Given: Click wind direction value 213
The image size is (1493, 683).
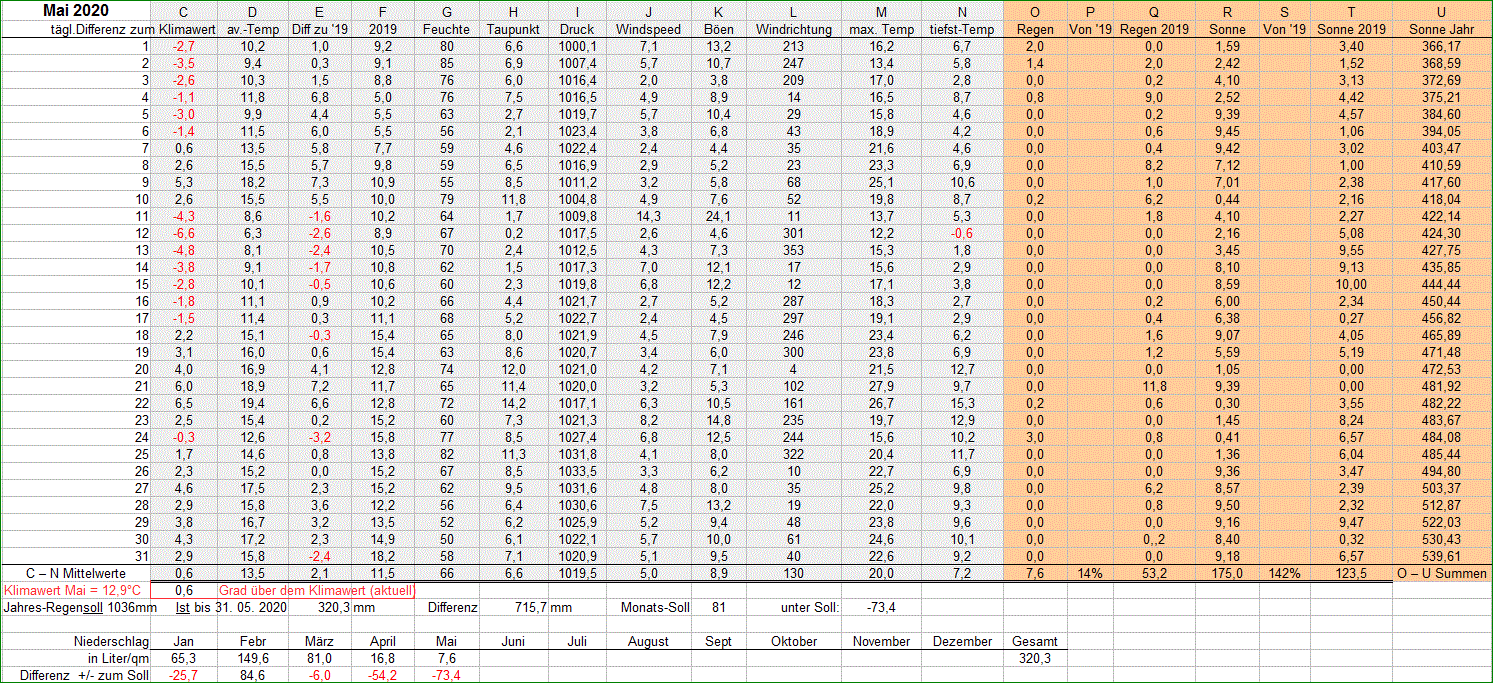Looking at the screenshot, I should [x=794, y=47].
